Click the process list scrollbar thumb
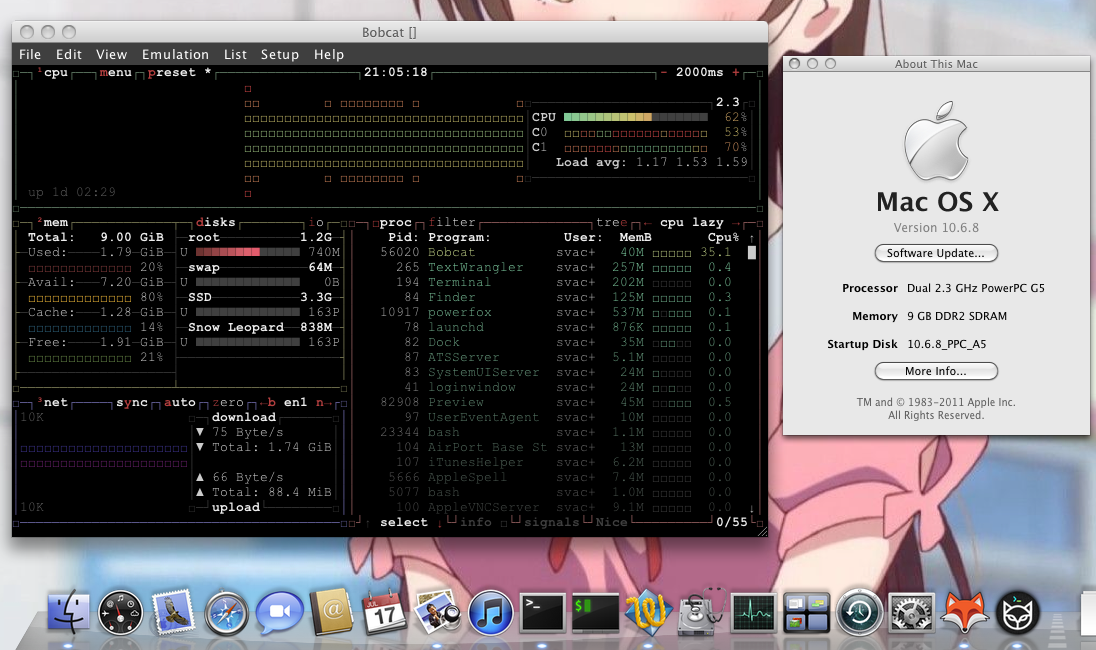 [752, 252]
